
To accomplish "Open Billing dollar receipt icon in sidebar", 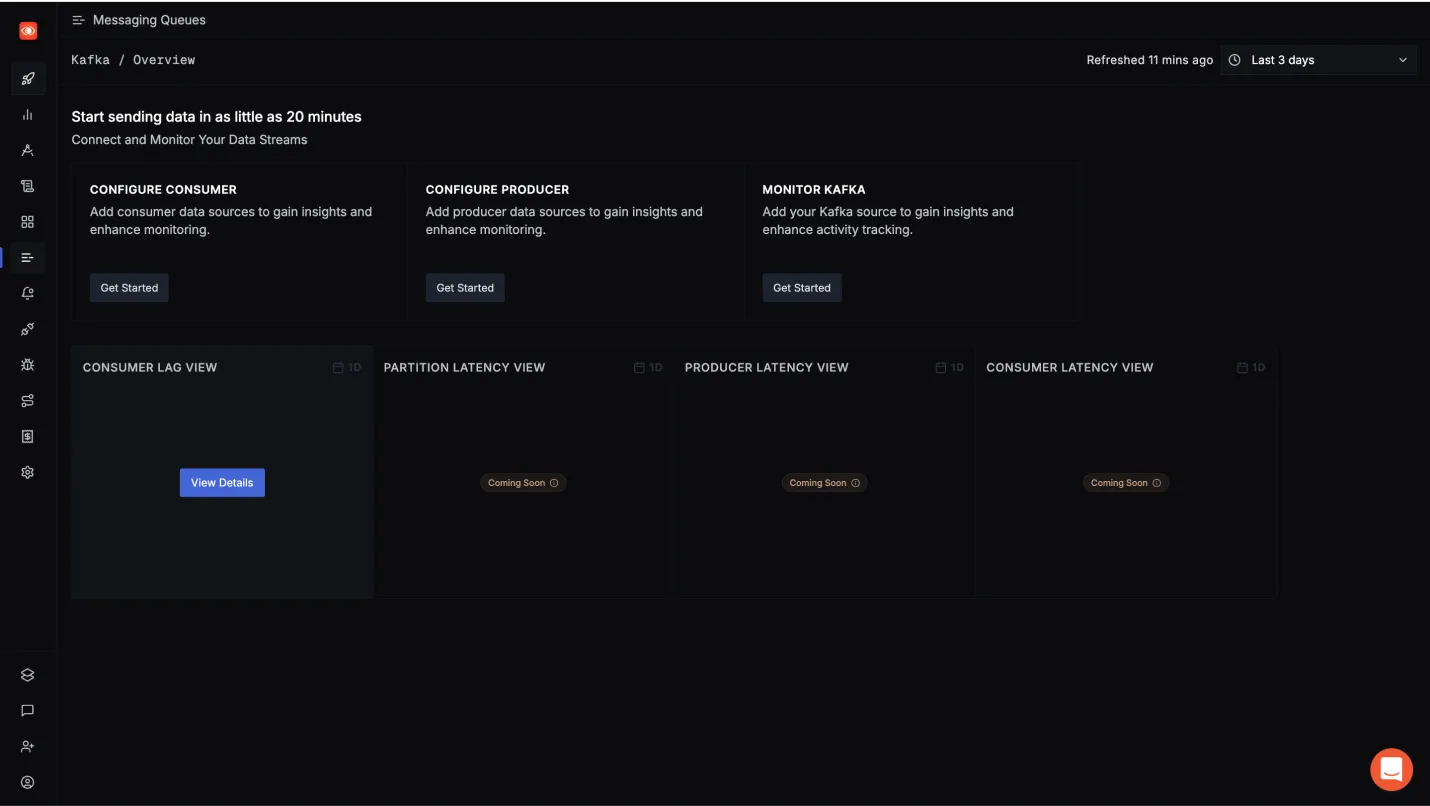I will point(28,437).
